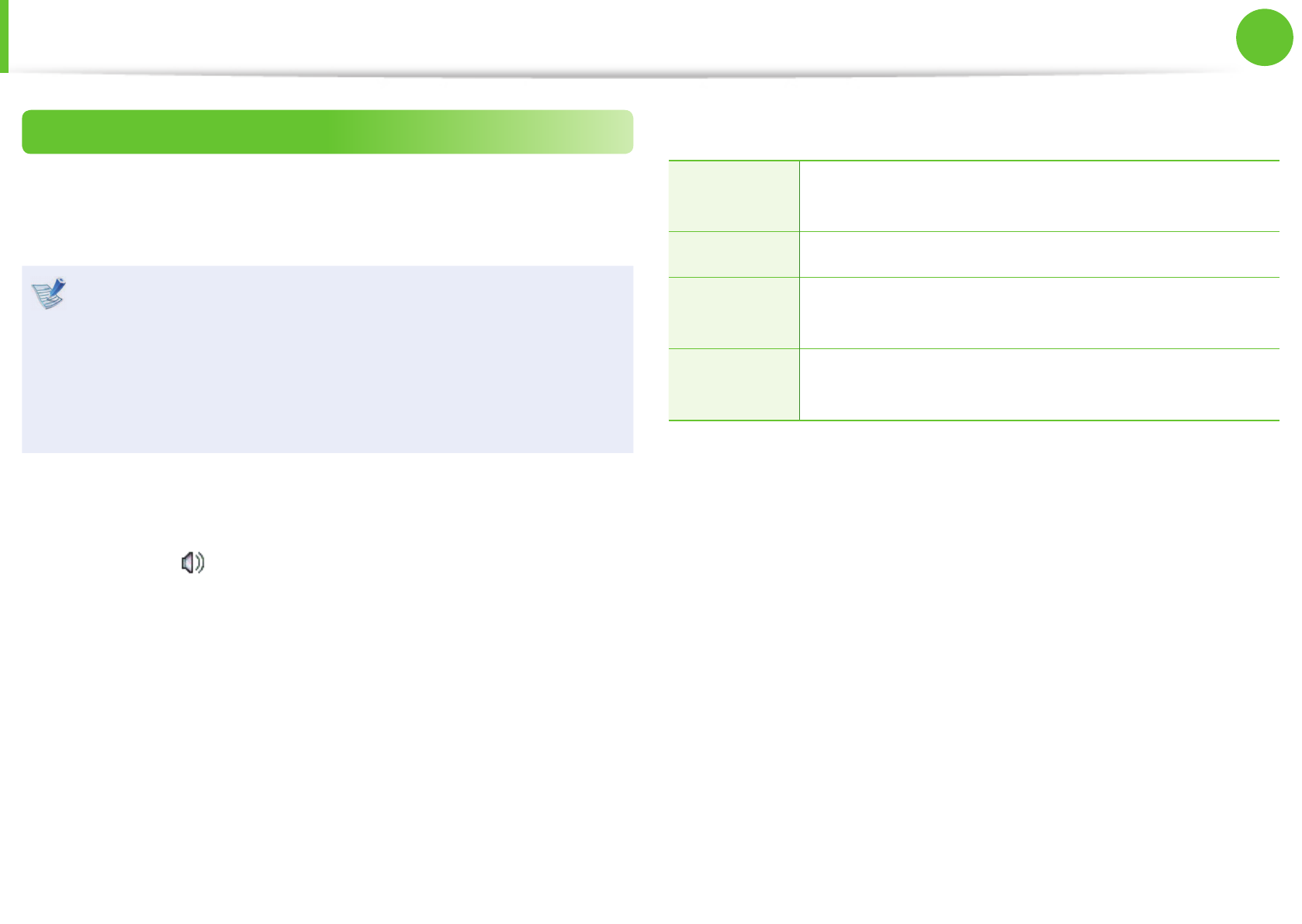Select the third shaded cell in the table

coord(733,313)
